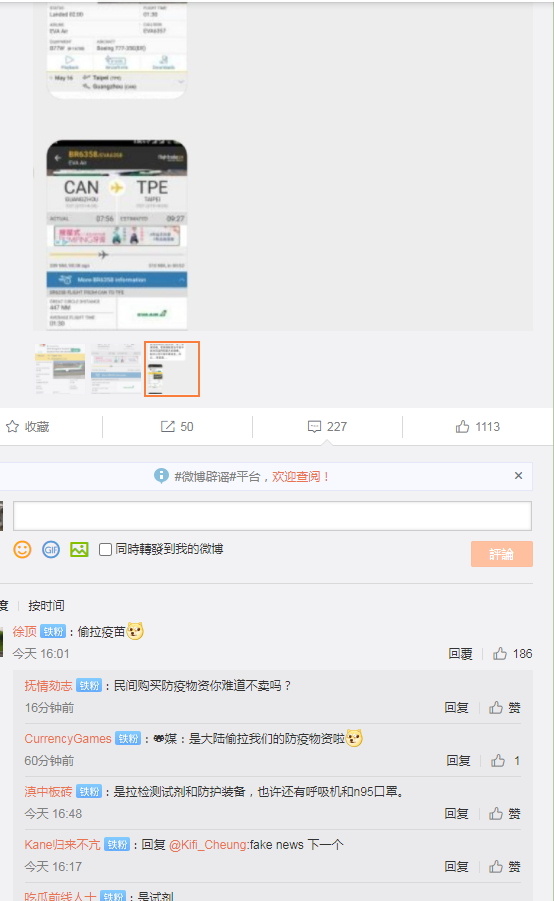Image resolution: width=554 pixels, height=901 pixels.
Task: Click the comment bubble icon with 227
Action: [x=314, y=426]
